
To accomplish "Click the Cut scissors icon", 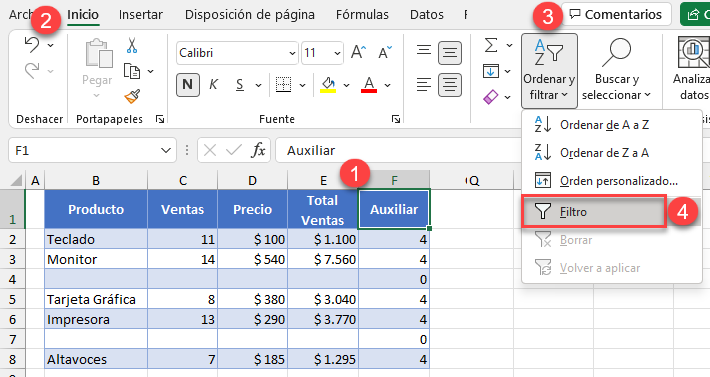I will 132,45.
